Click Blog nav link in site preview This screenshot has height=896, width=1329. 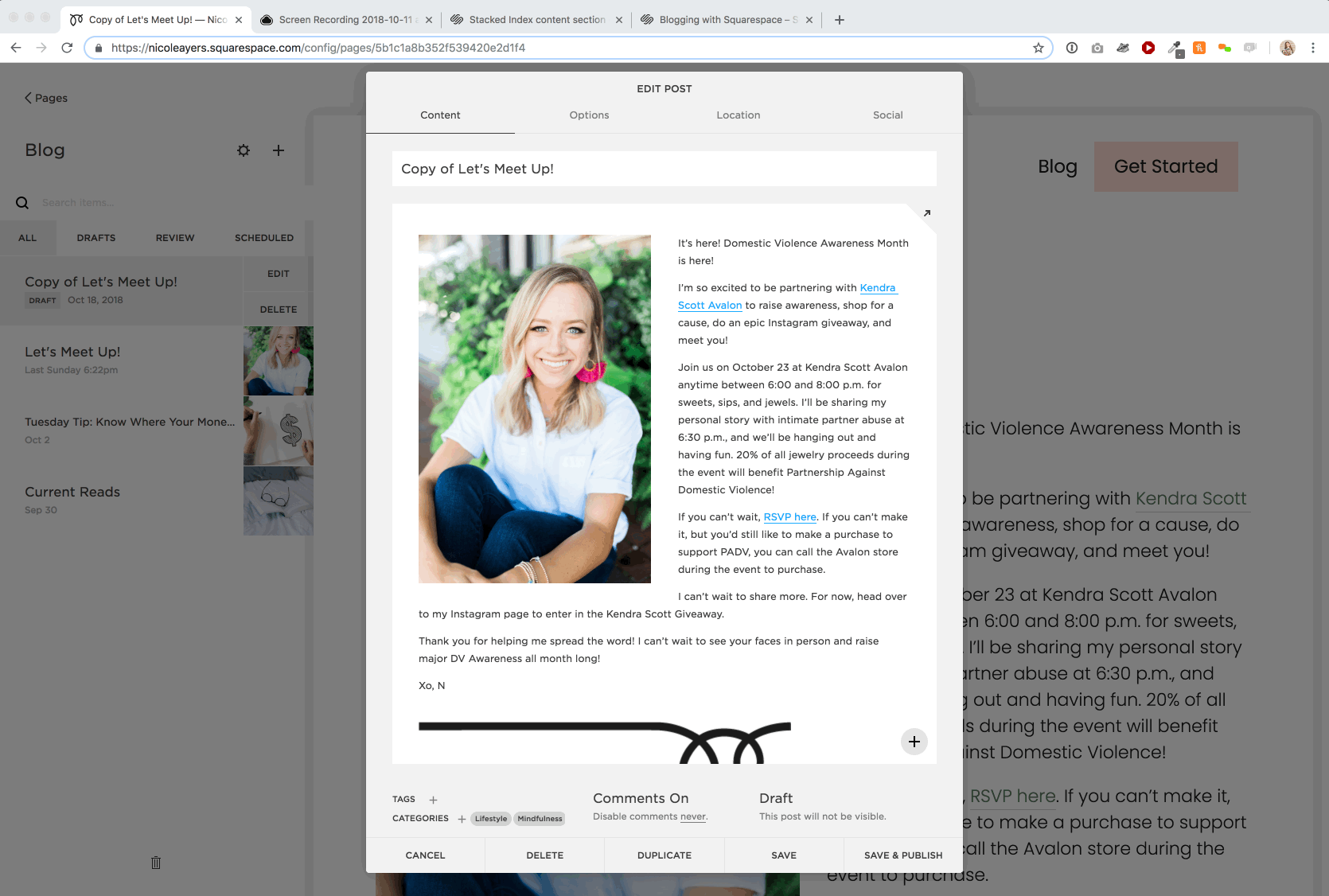[x=1058, y=166]
